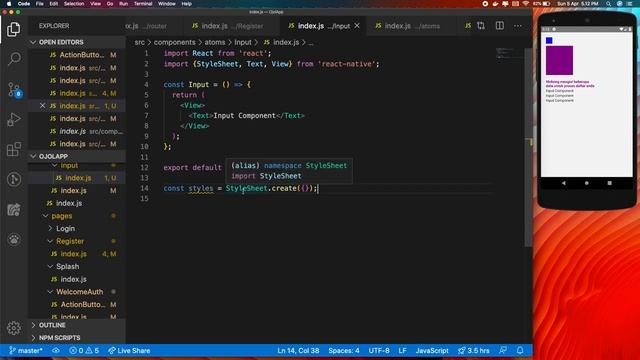This screenshot has height=360, width=640.
Task: Open Spotlight search in macOS menu bar
Action: [609, 4]
